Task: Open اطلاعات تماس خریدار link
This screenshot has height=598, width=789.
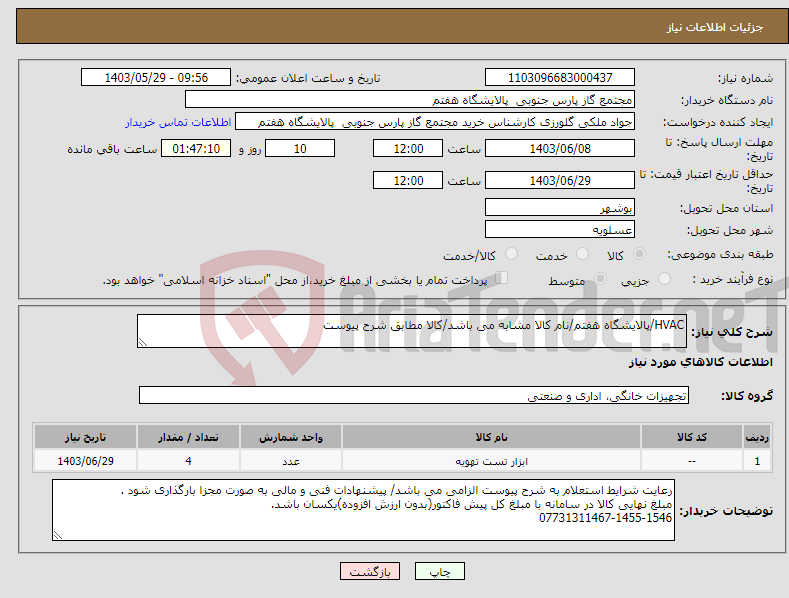Action: pos(178,122)
